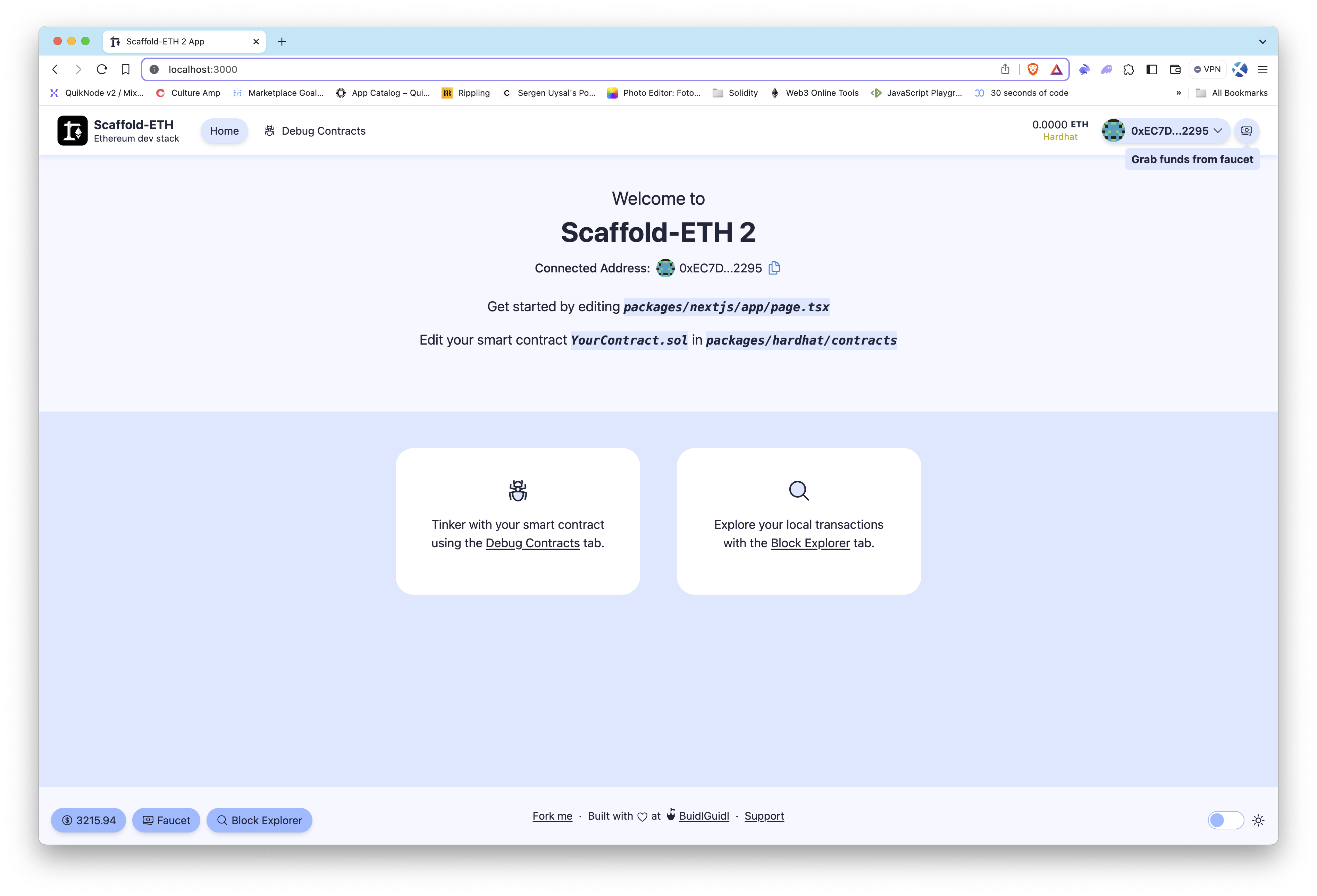1317x896 pixels.
Task: Open the Solidity bookmarks folder
Action: 735,93
